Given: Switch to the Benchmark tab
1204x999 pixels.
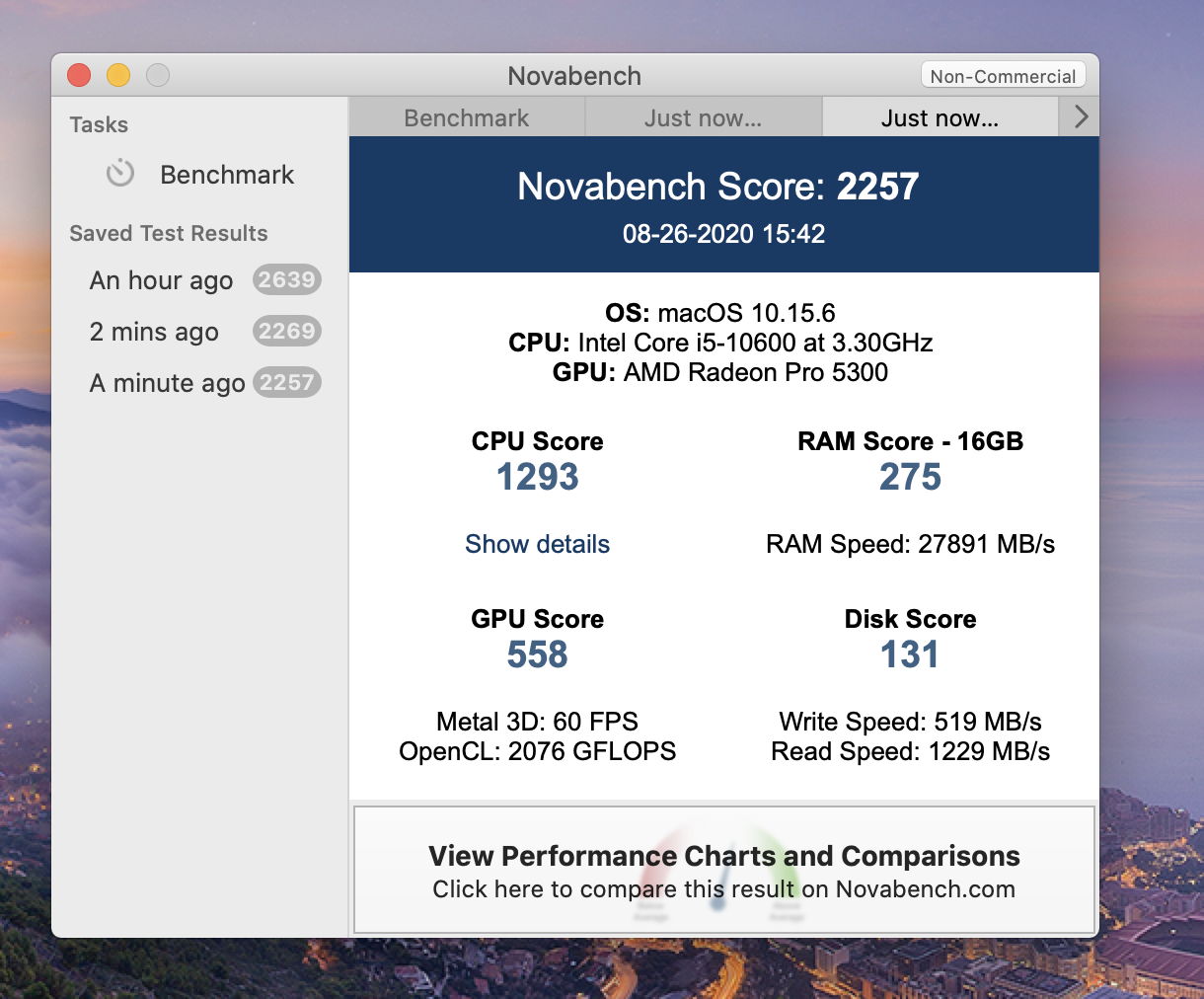Looking at the screenshot, I should pos(467,117).
